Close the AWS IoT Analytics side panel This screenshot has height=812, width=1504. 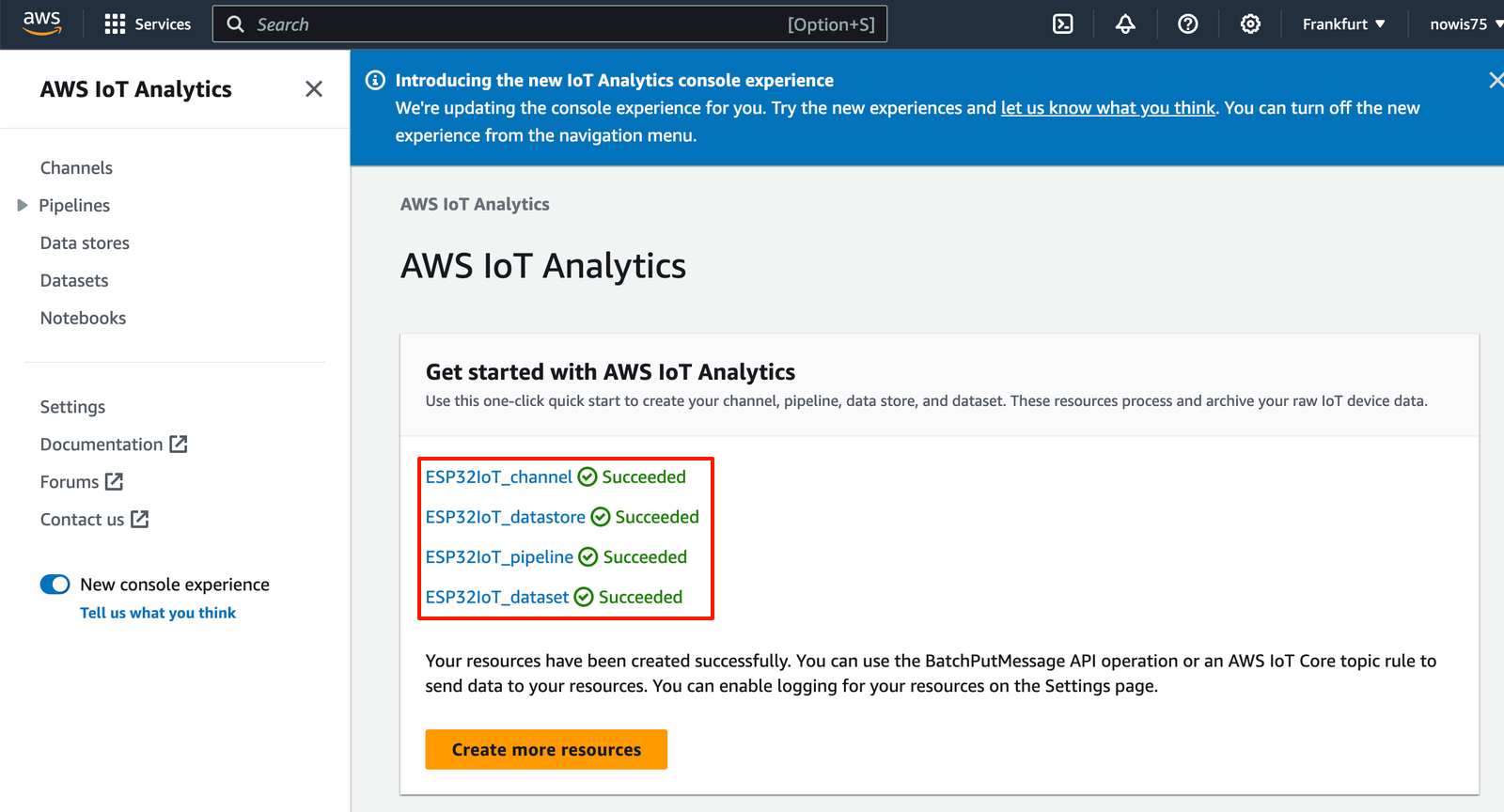click(314, 88)
